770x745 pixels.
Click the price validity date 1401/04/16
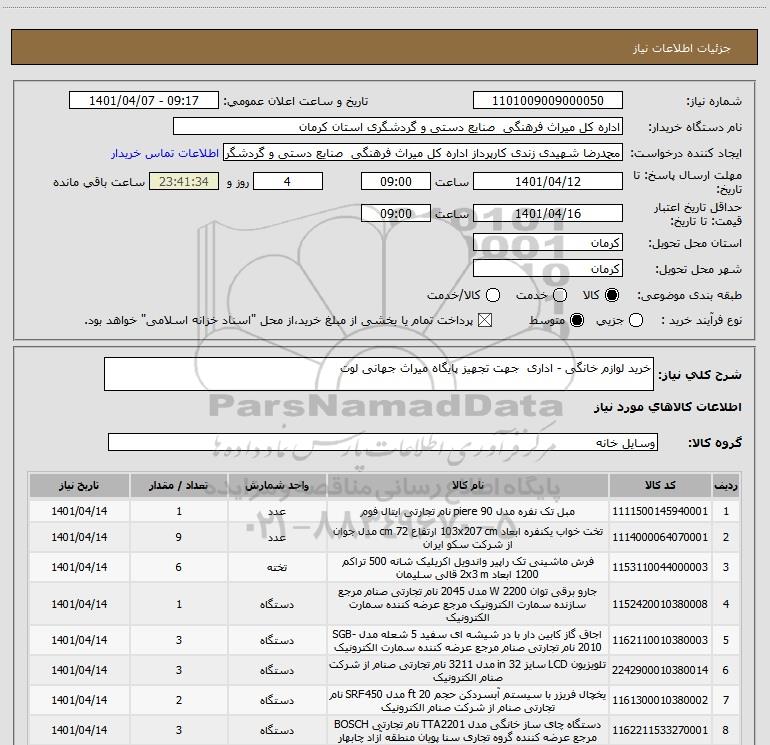coord(548,214)
